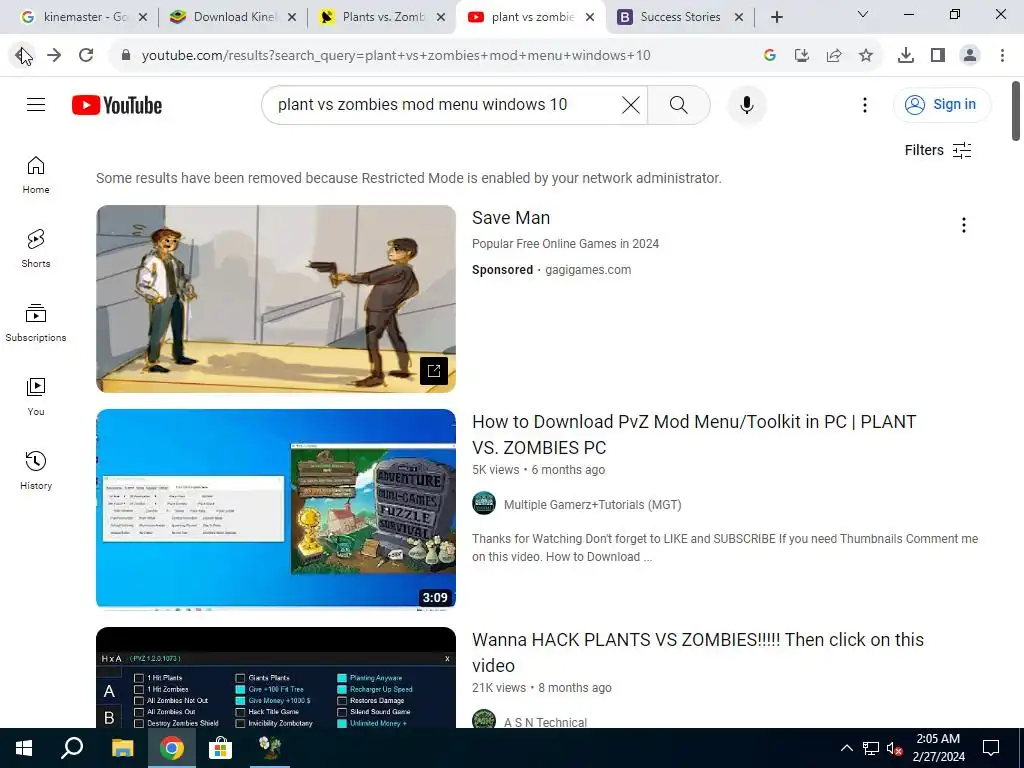Install app icon in address bar
The image size is (1024, 768).
pyautogui.click(x=802, y=56)
